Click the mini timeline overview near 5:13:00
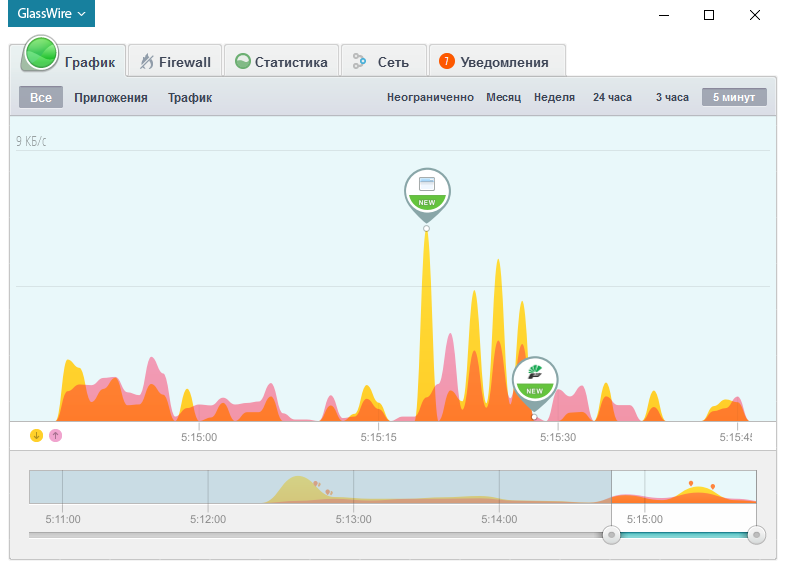Screen dimensions: 786x569 coord(353,487)
